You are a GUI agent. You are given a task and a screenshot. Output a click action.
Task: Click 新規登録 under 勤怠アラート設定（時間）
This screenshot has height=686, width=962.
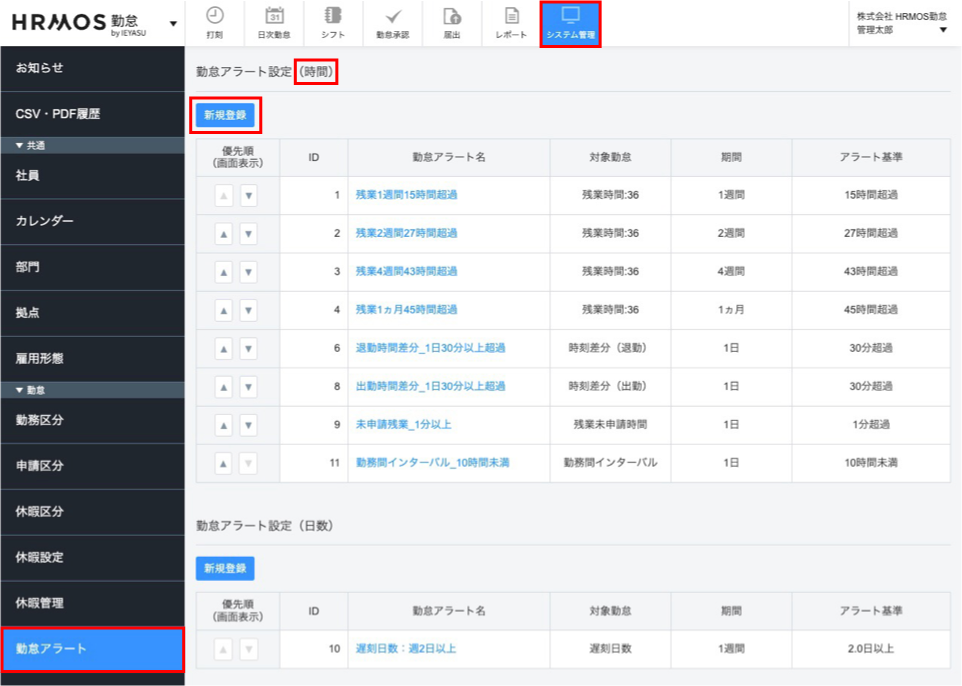coord(225,116)
